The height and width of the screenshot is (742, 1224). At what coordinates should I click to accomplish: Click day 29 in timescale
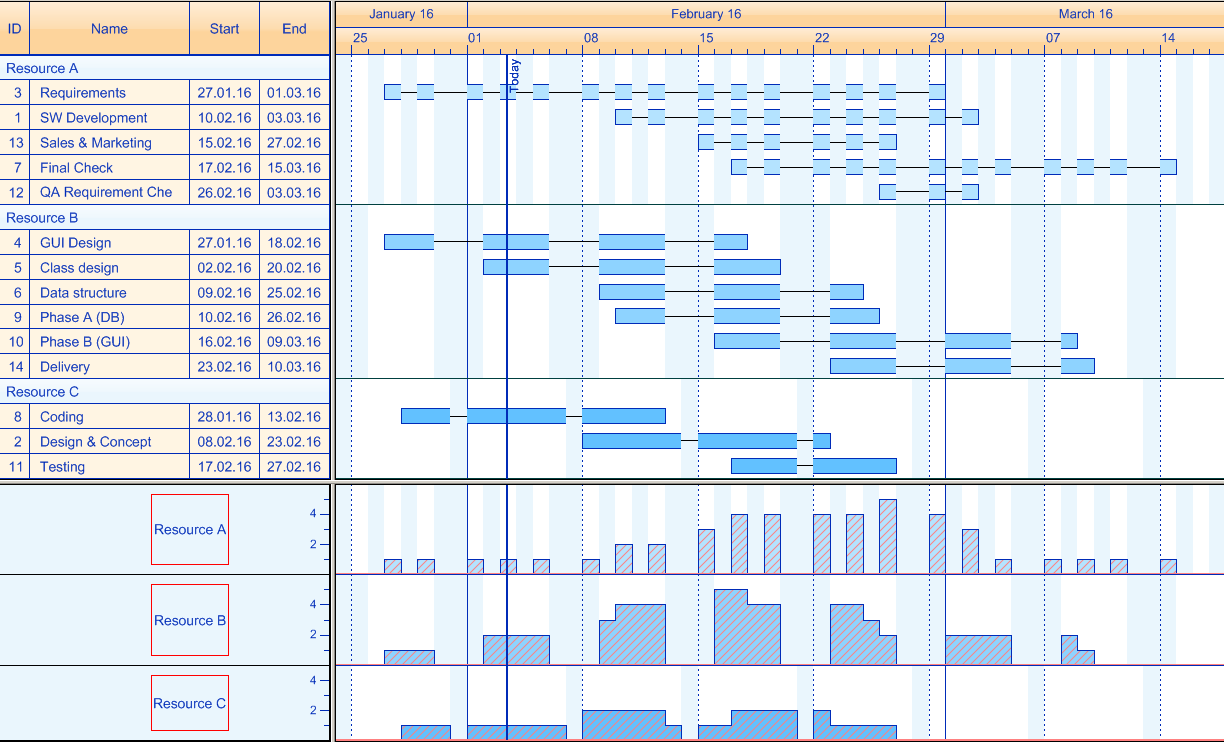tap(937, 38)
